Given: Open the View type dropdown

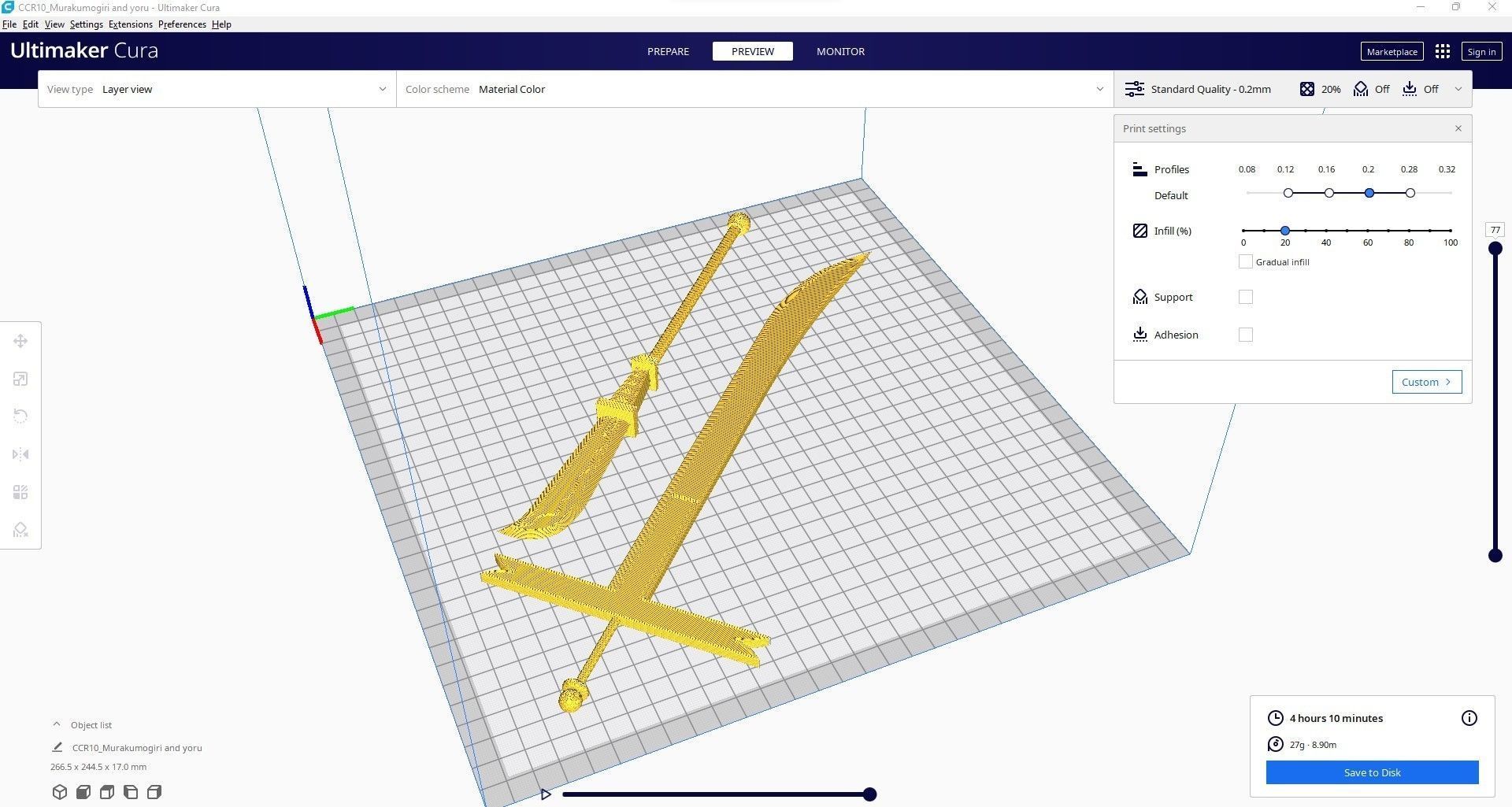Looking at the screenshot, I should [x=217, y=89].
